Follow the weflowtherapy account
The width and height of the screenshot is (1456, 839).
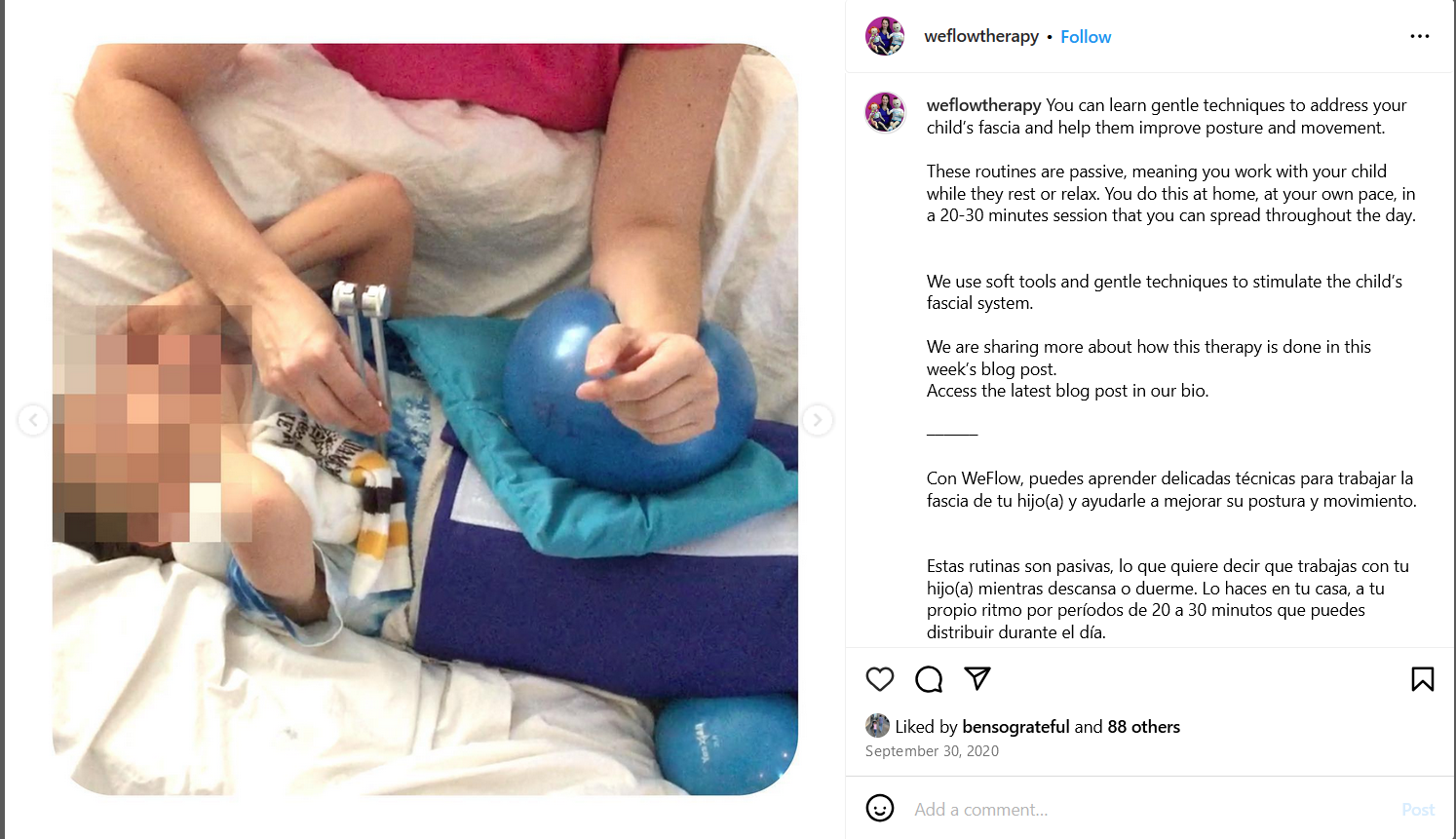coord(1086,37)
